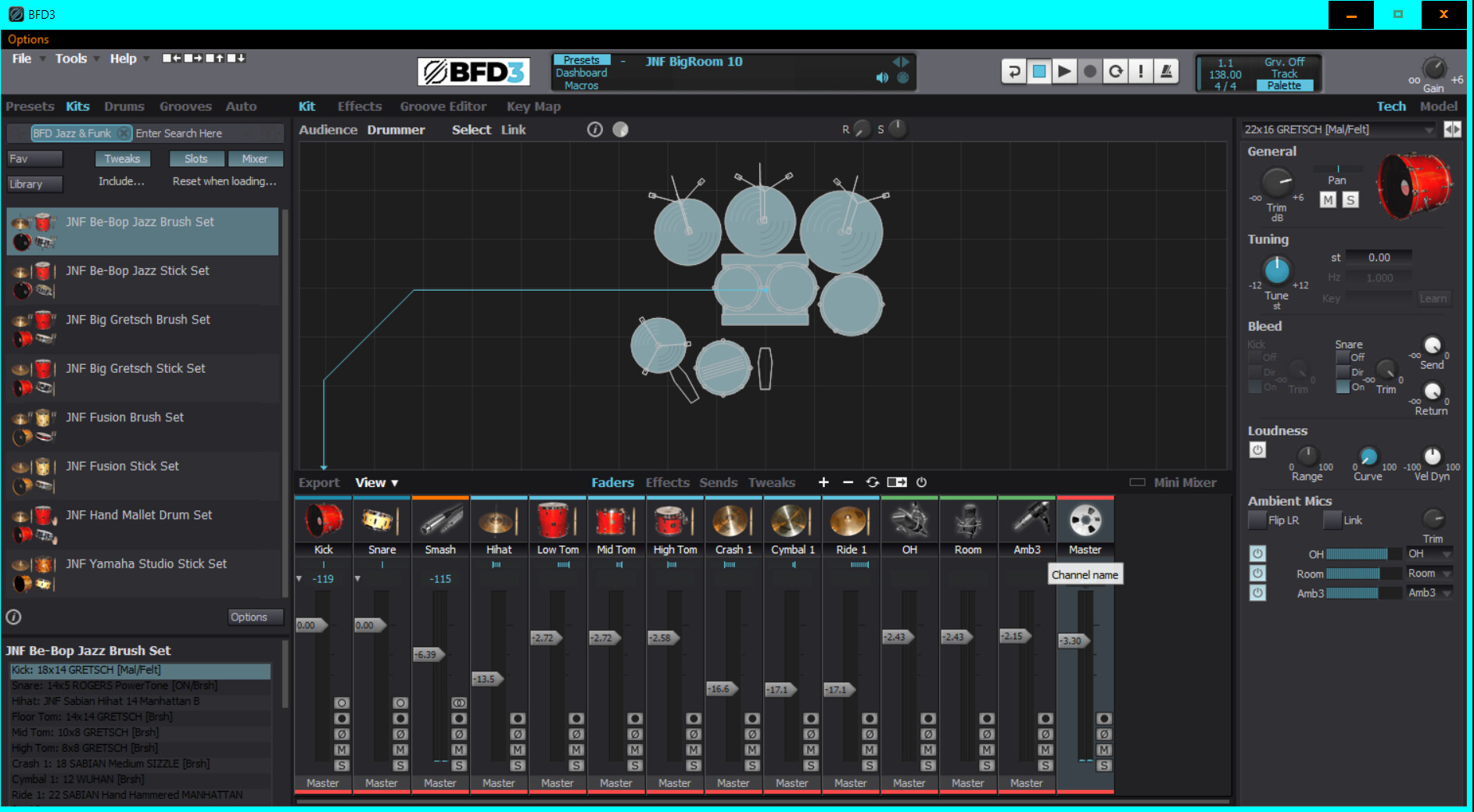1474x812 pixels.
Task: Expand the Kick channel disclosure triangle
Action: pyautogui.click(x=299, y=578)
